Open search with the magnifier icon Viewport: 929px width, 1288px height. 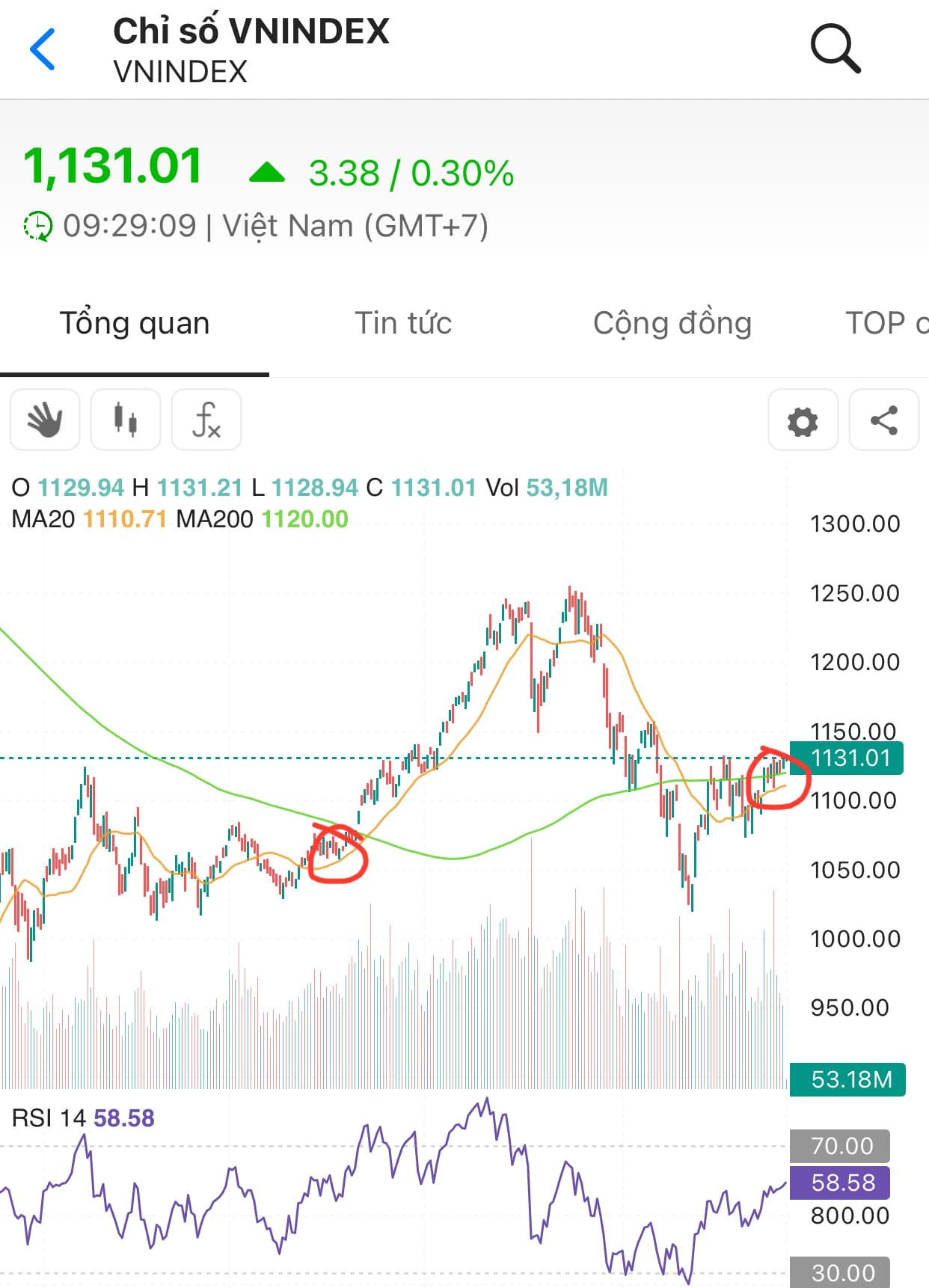click(836, 49)
